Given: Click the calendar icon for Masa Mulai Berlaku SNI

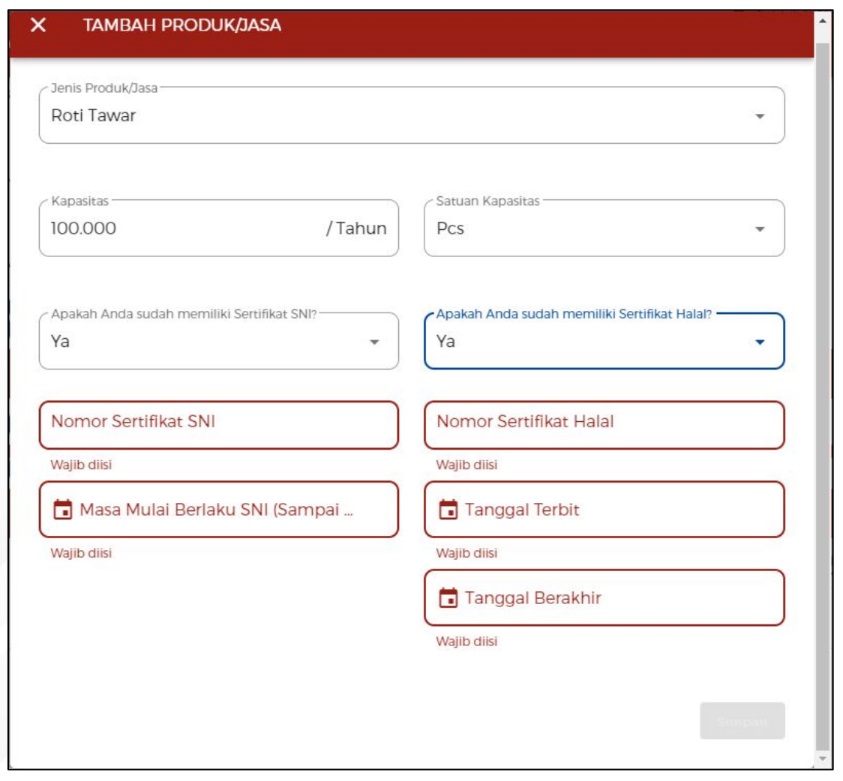Looking at the screenshot, I should coord(62,510).
